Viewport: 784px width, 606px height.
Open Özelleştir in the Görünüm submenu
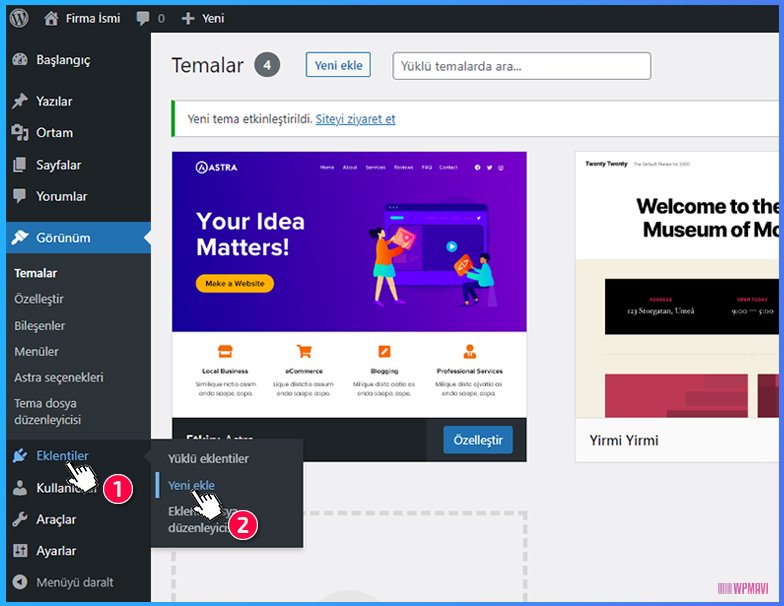[39, 299]
